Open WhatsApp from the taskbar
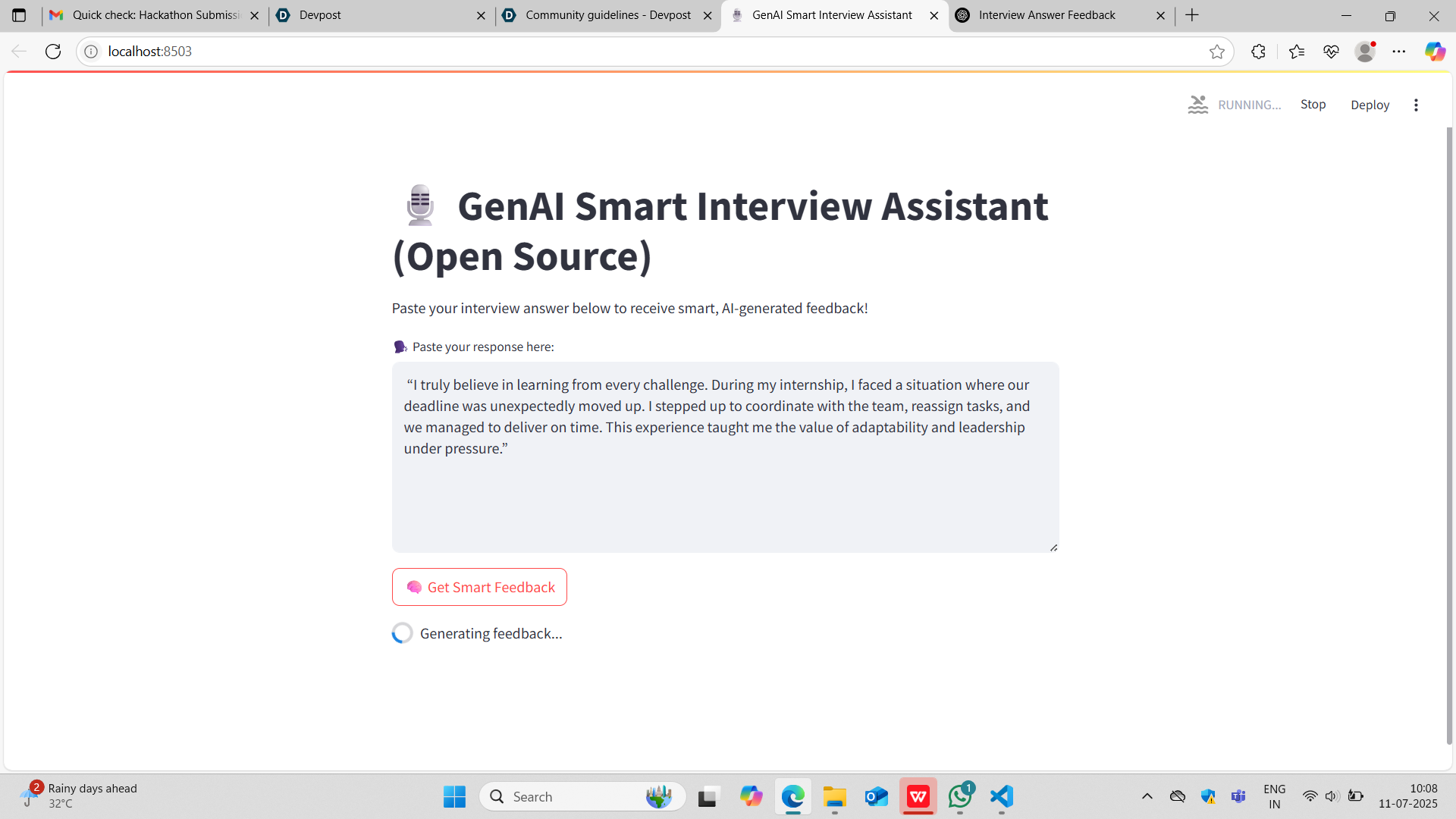 (959, 796)
